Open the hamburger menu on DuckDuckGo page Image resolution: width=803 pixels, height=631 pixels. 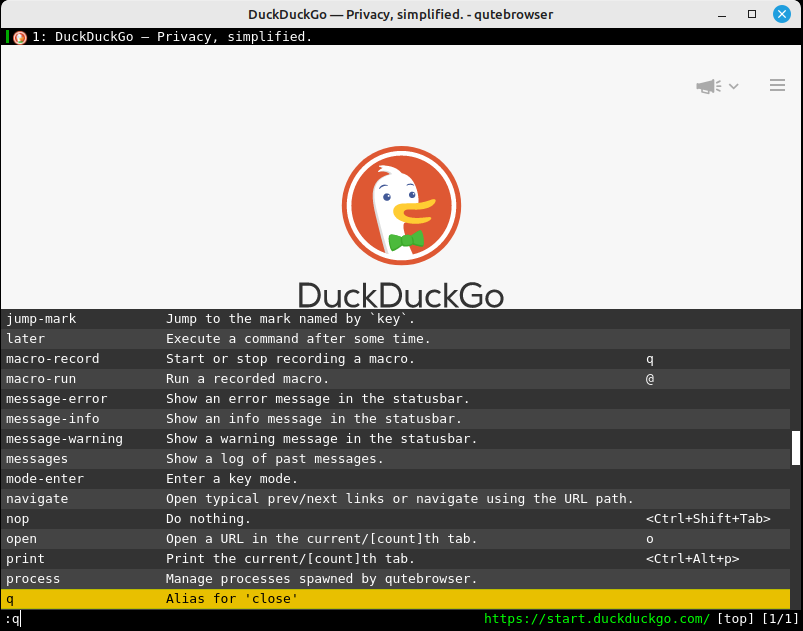(x=777, y=85)
